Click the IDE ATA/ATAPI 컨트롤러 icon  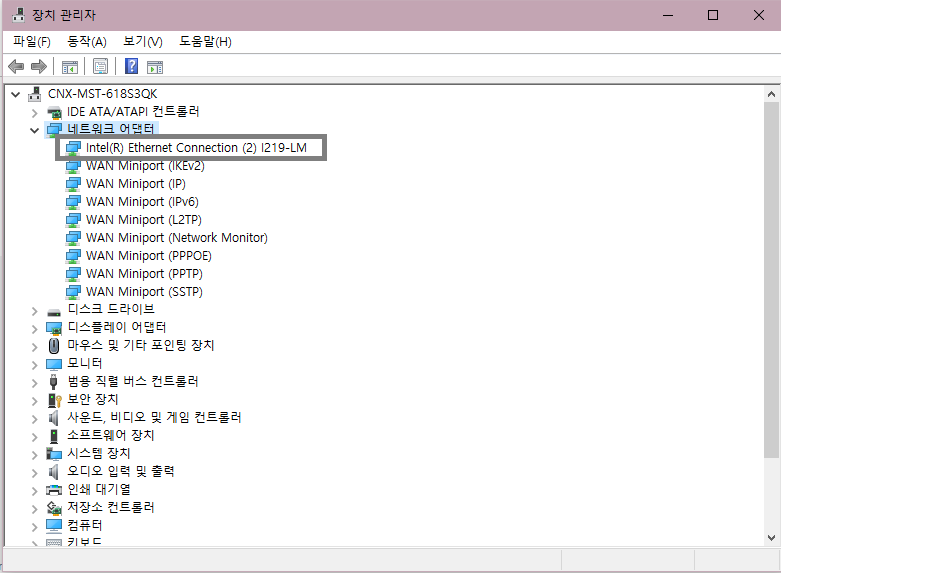[54, 112]
